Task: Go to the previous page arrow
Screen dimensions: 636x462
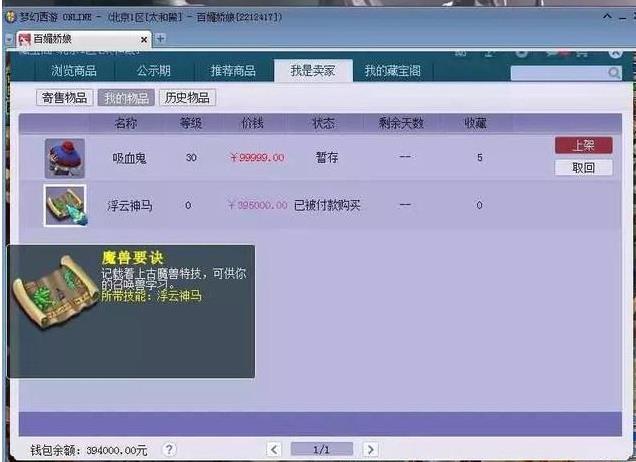Action: click(274, 449)
